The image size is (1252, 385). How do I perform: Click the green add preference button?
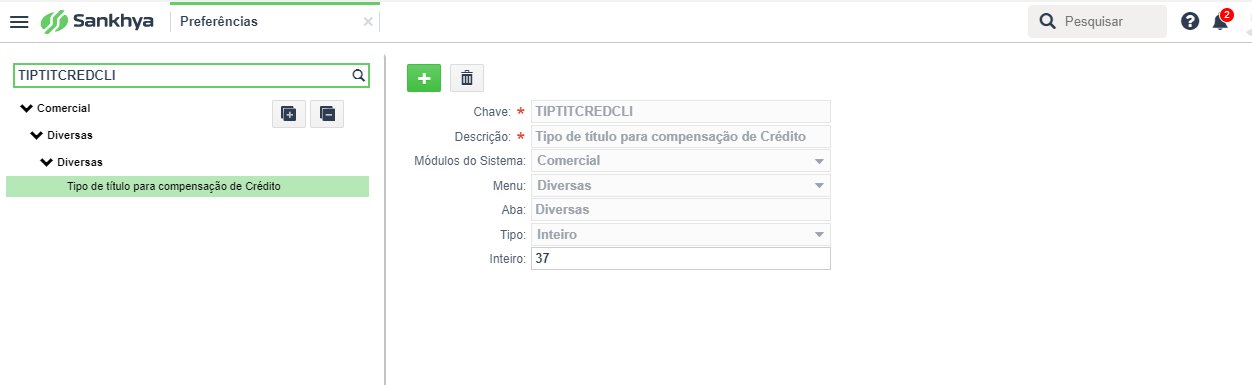point(424,77)
